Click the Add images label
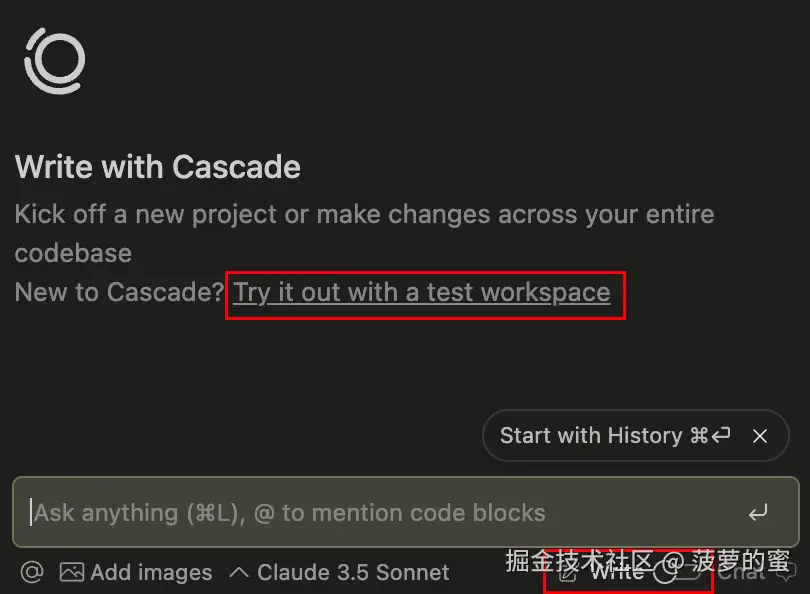 click(151, 572)
